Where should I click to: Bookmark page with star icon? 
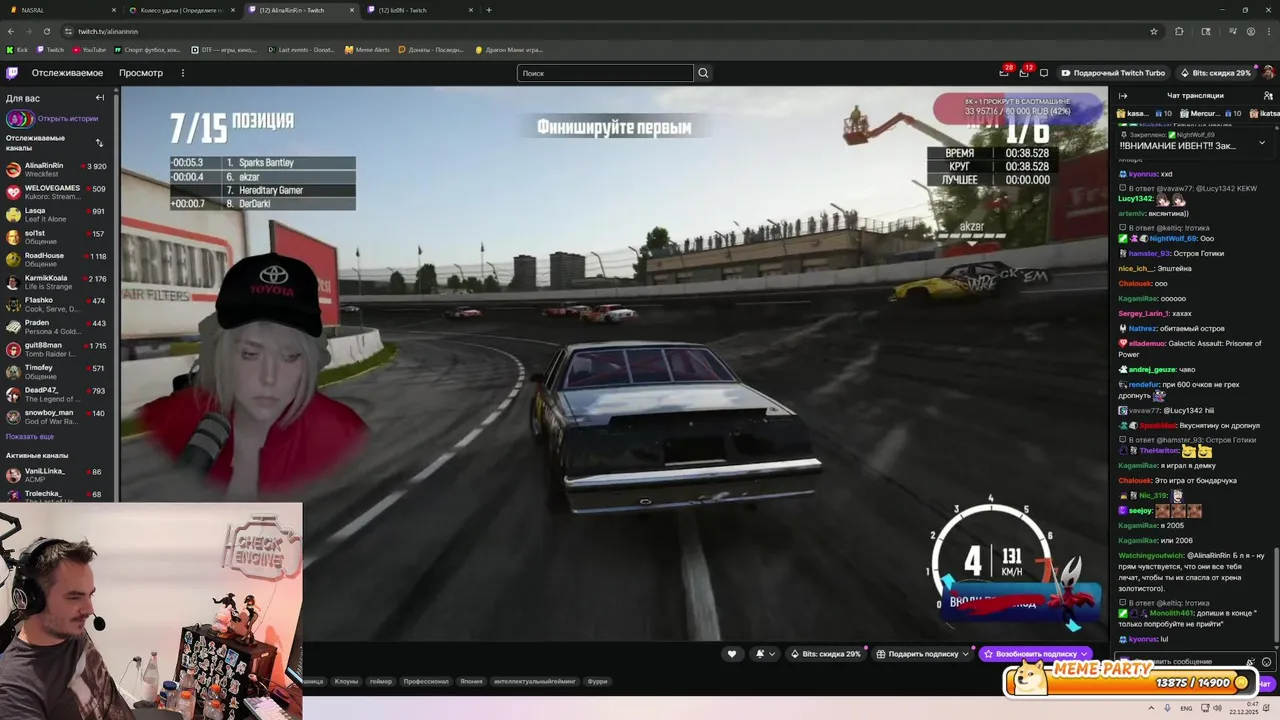[x=1154, y=31]
